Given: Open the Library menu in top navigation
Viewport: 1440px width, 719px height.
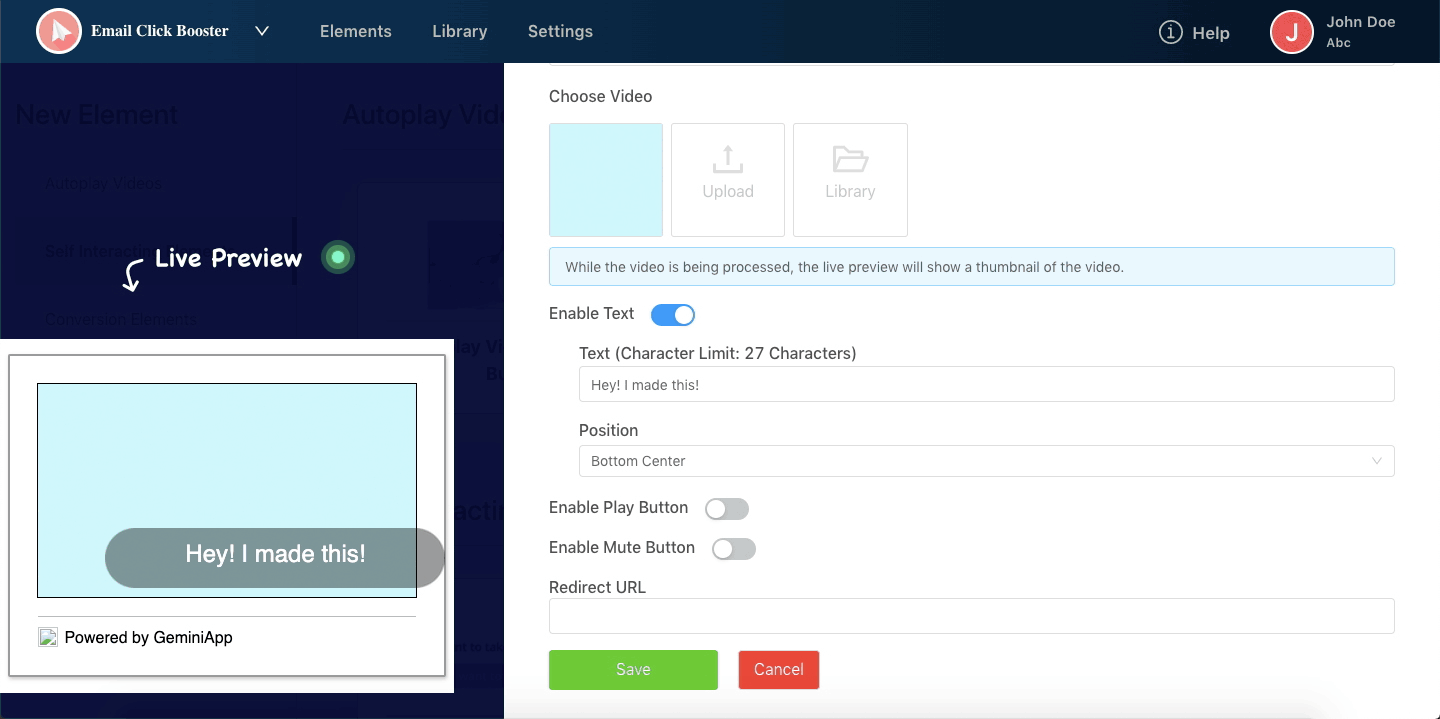Looking at the screenshot, I should [x=459, y=31].
